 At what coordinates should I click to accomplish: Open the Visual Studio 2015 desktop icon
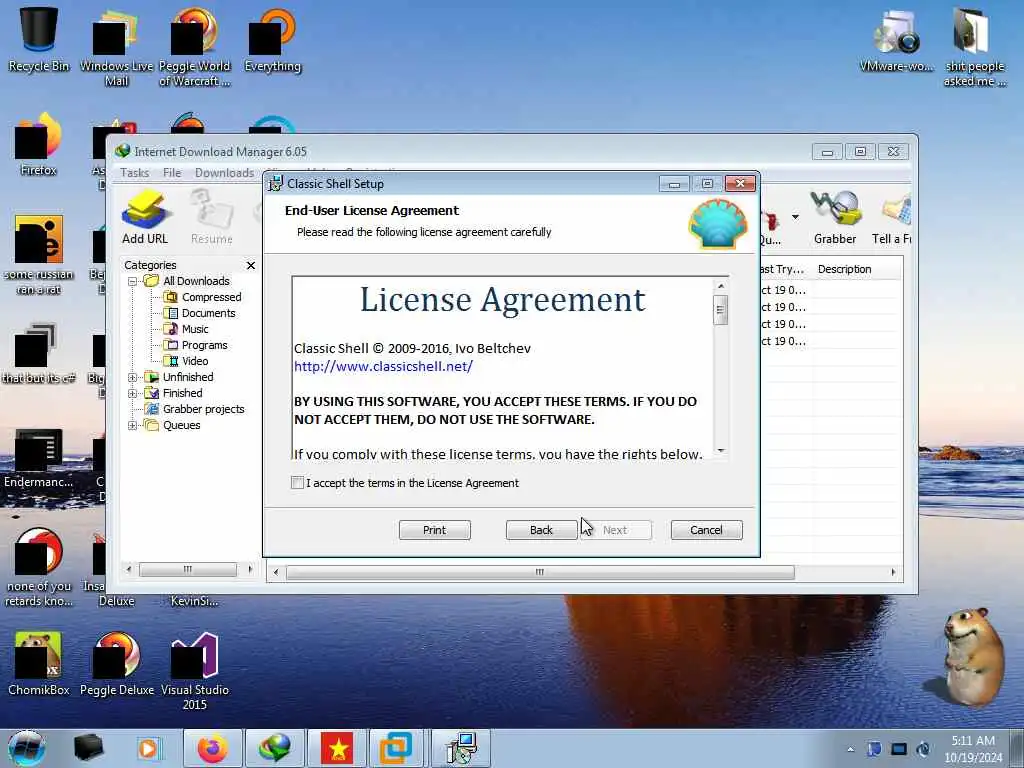(x=195, y=671)
